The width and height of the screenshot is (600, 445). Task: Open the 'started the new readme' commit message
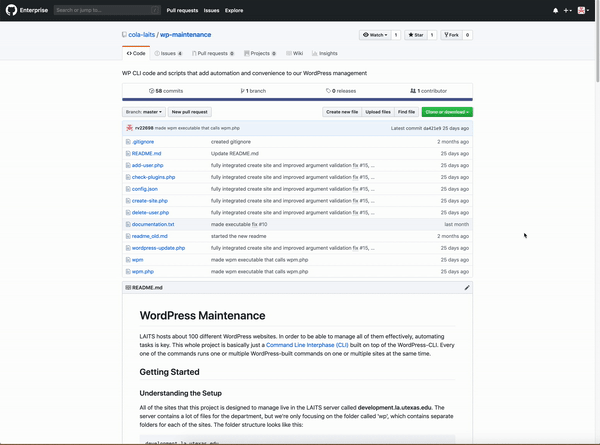[238, 236]
